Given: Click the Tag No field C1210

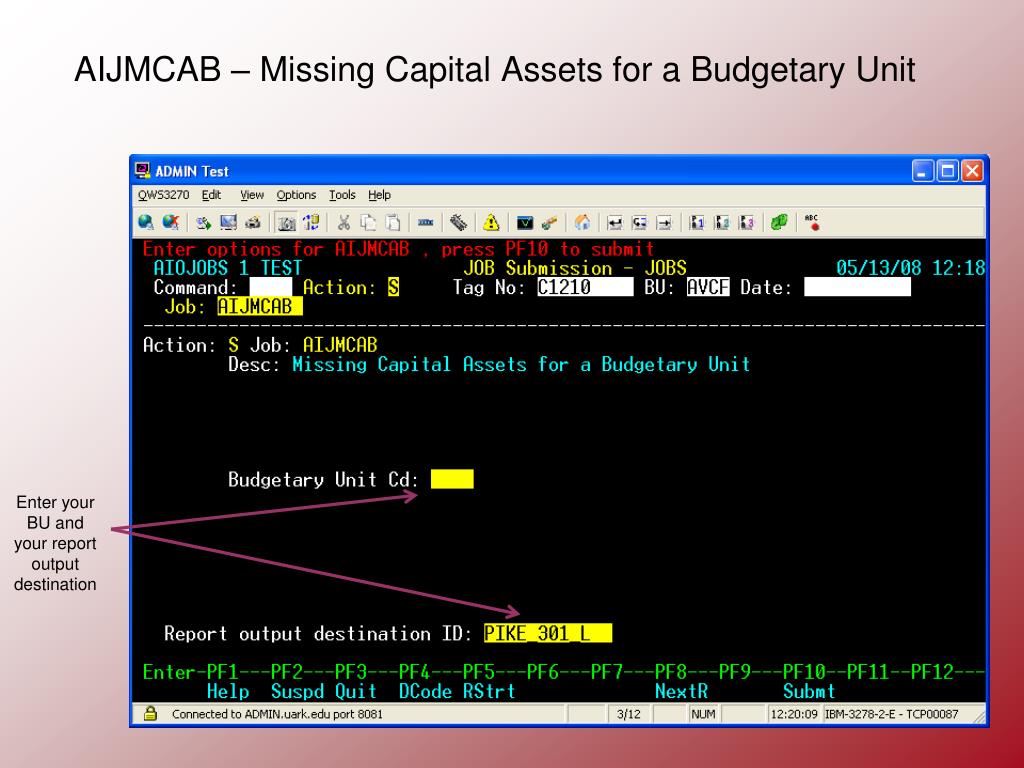Looking at the screenshot, I should pos(585,287).
